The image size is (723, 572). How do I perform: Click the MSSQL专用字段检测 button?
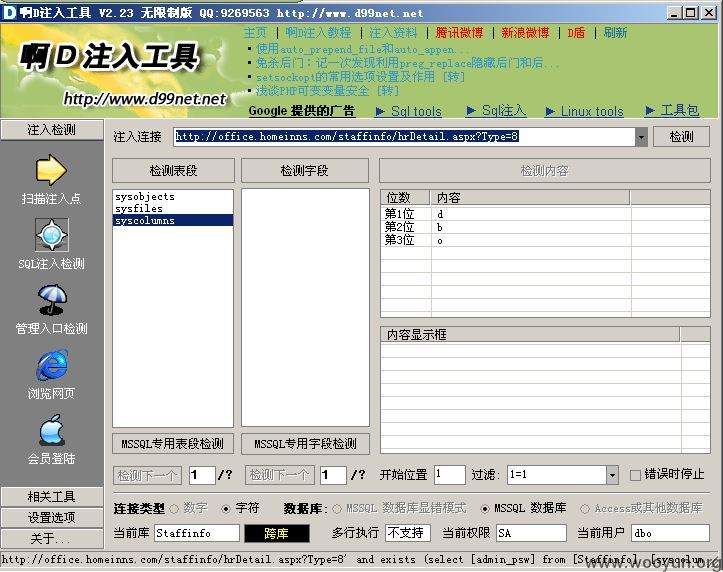click(x=305, y=443)
